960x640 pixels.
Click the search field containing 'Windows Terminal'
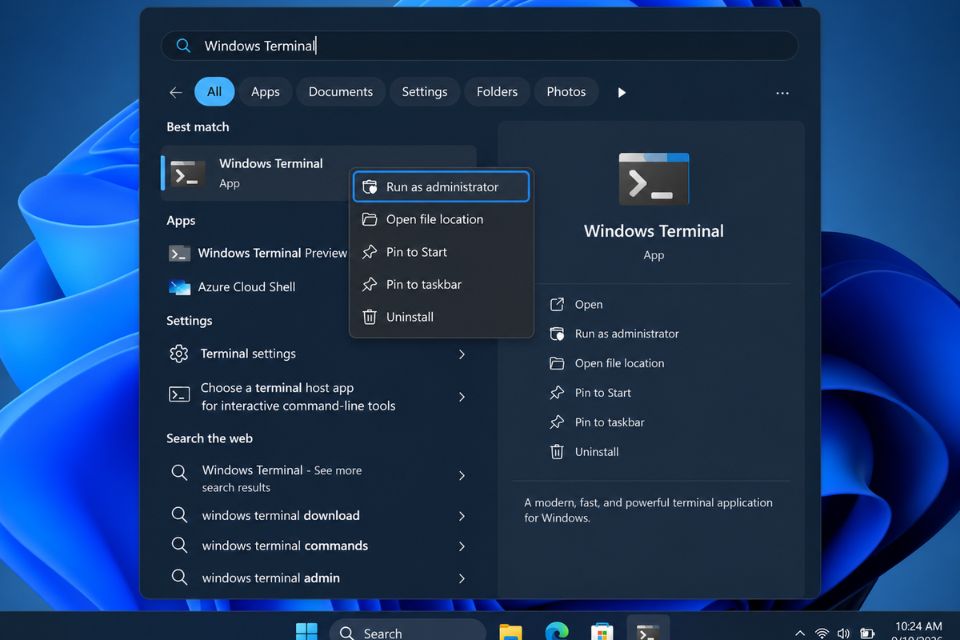click(x=479, y=45)
